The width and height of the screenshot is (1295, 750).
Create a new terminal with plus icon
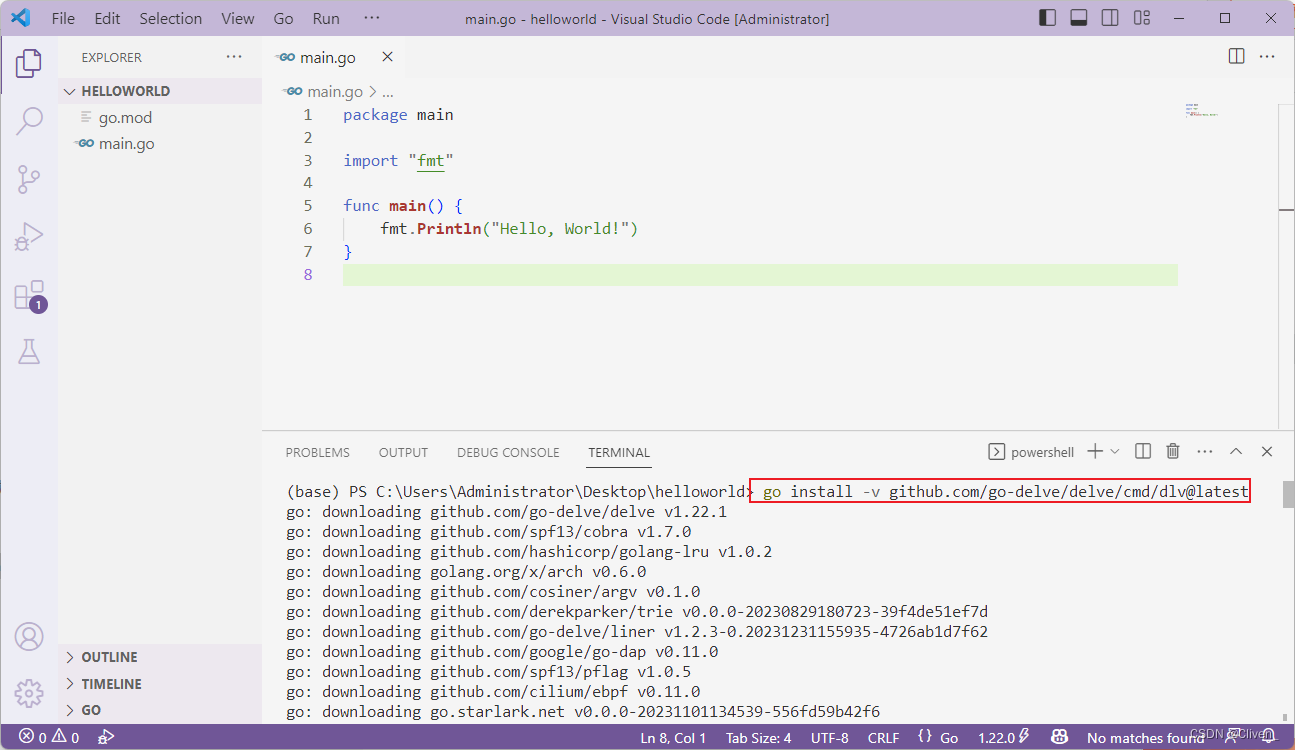tap(1095, 452)
